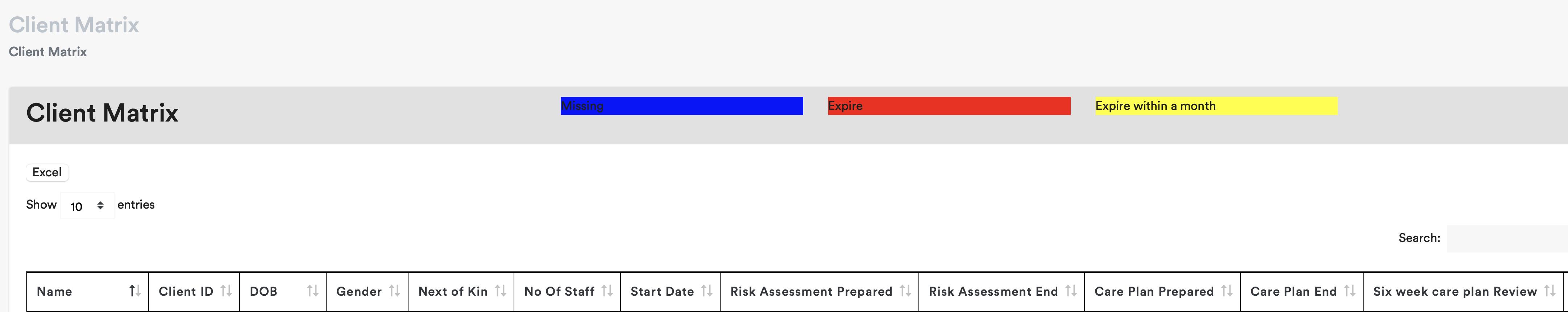Click the Client Matrix breadcrumb text
The width and height of the screenshot is (1568, 312).
tap(47, 52)
